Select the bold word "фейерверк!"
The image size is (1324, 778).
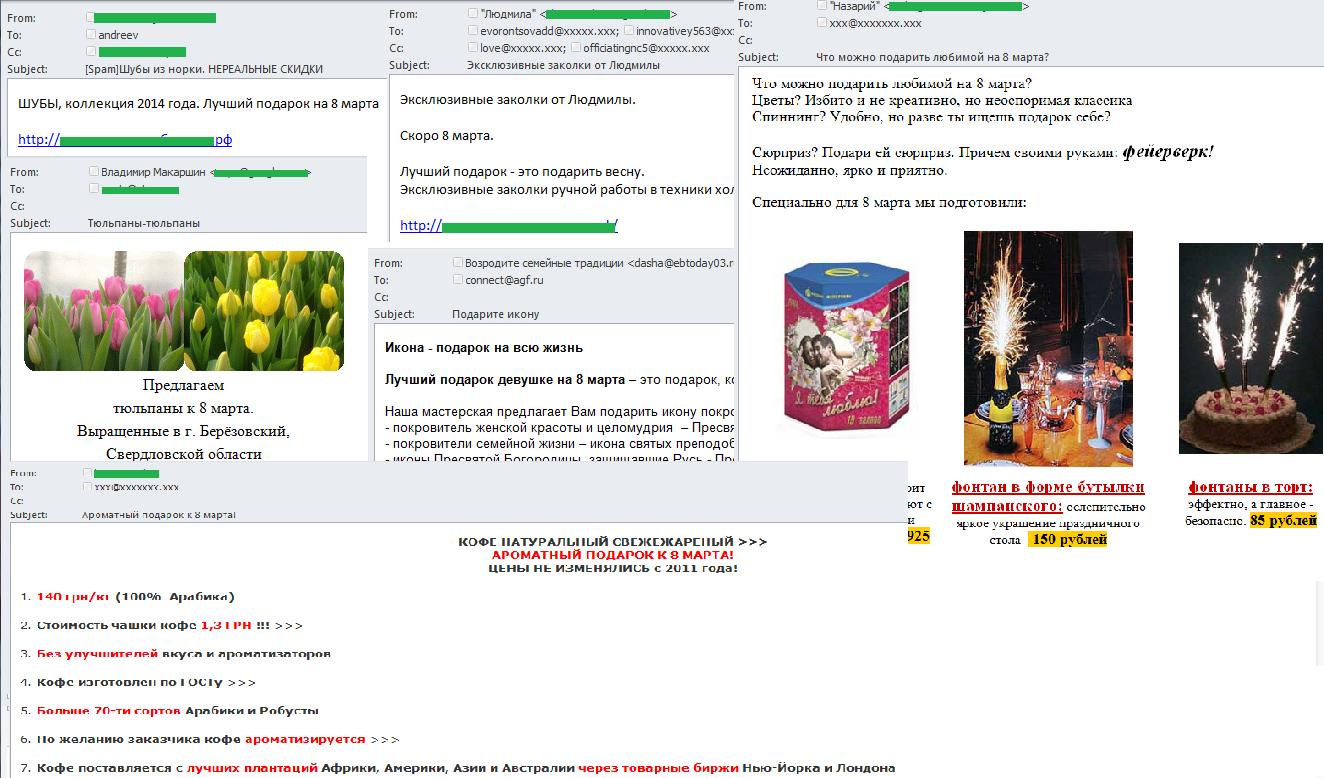pos(1168,152)
